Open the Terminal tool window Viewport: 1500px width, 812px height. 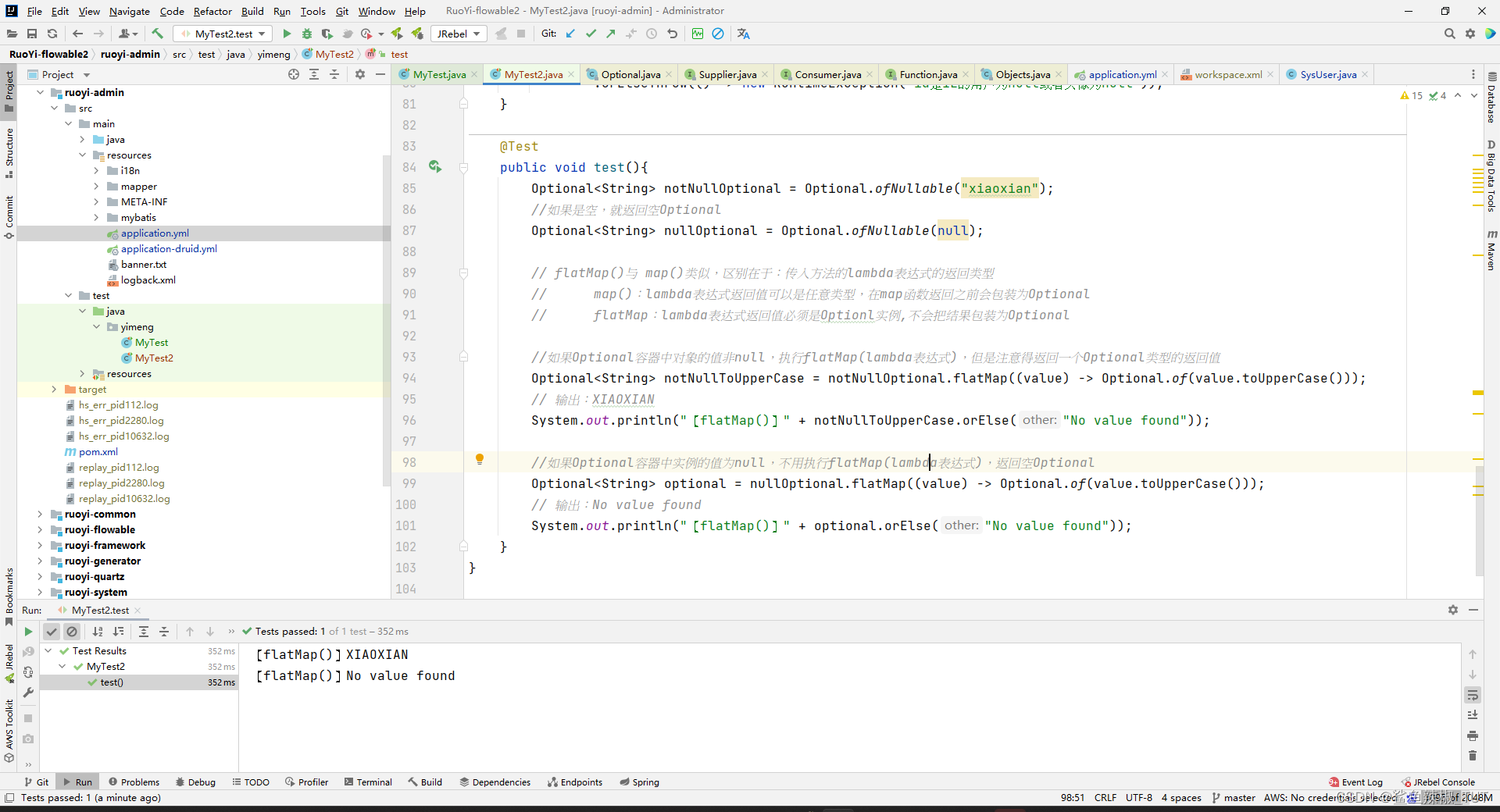pyautogui.click(x=368, y=782)
